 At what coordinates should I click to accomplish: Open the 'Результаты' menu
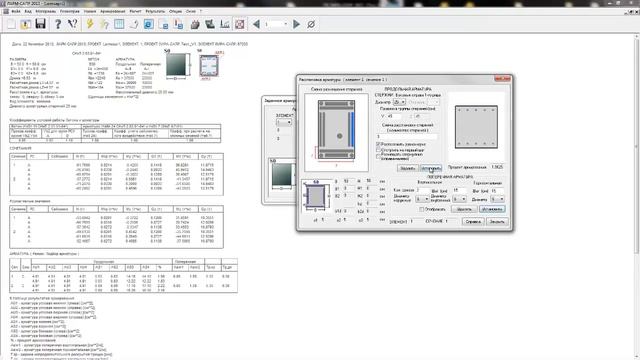point(155,11)
